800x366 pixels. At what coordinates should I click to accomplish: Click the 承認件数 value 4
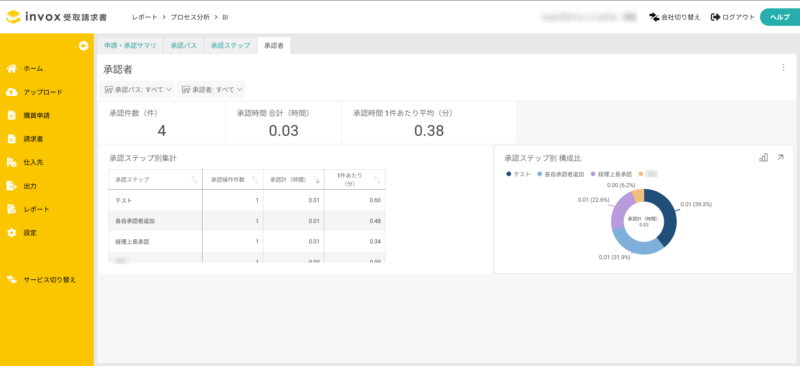tap(161, 131)
